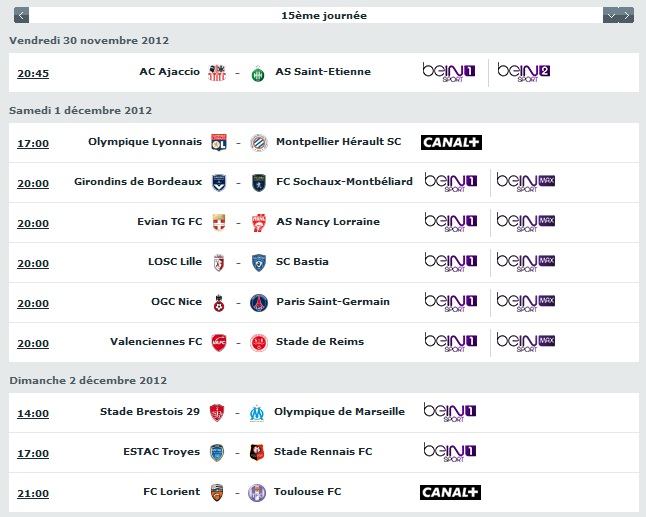Open the 20:45 AC Ajaccio match time link
Viewport: 646px width, 517px height.
pos(33,73)
